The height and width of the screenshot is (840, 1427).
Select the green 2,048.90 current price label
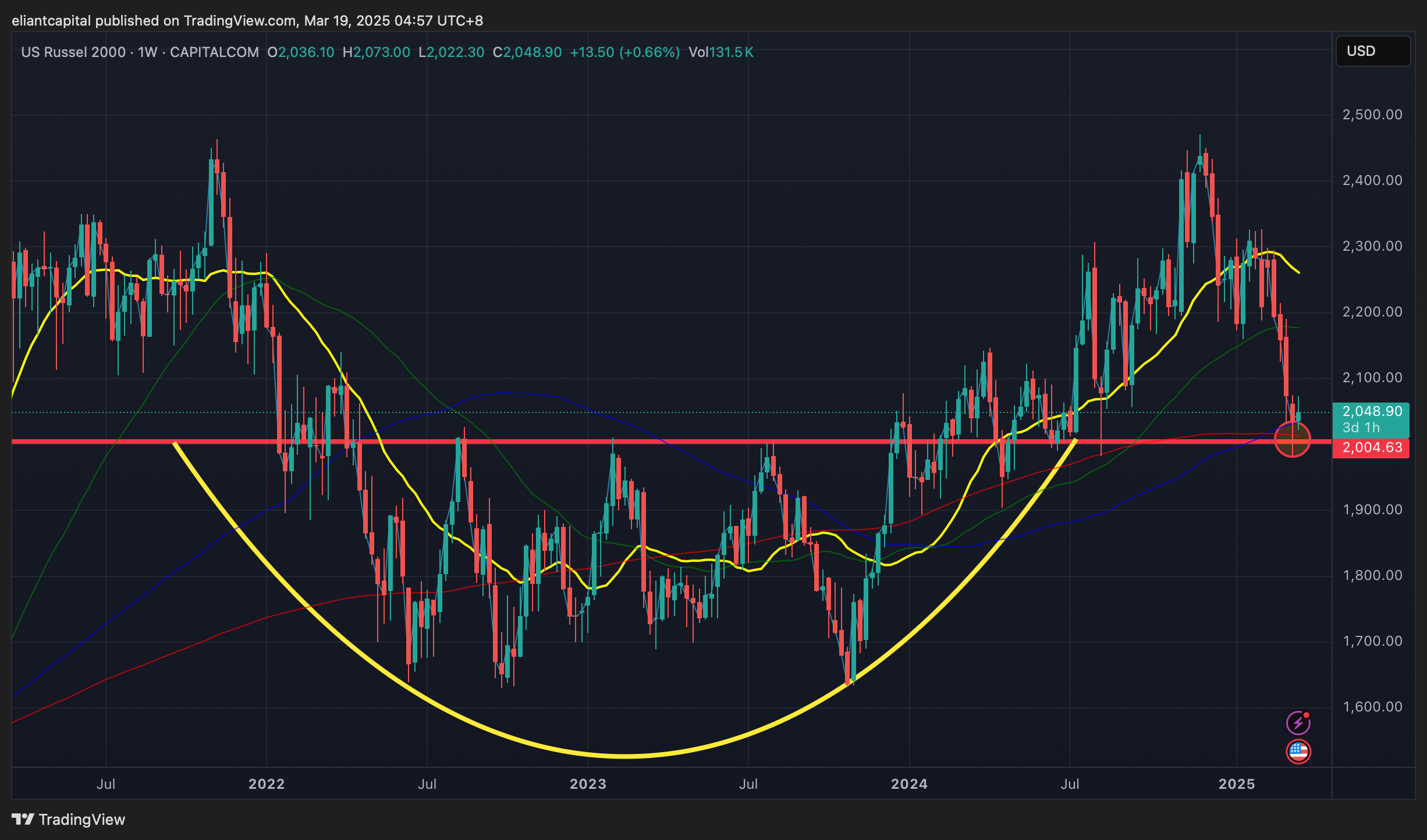point(1371,412)
